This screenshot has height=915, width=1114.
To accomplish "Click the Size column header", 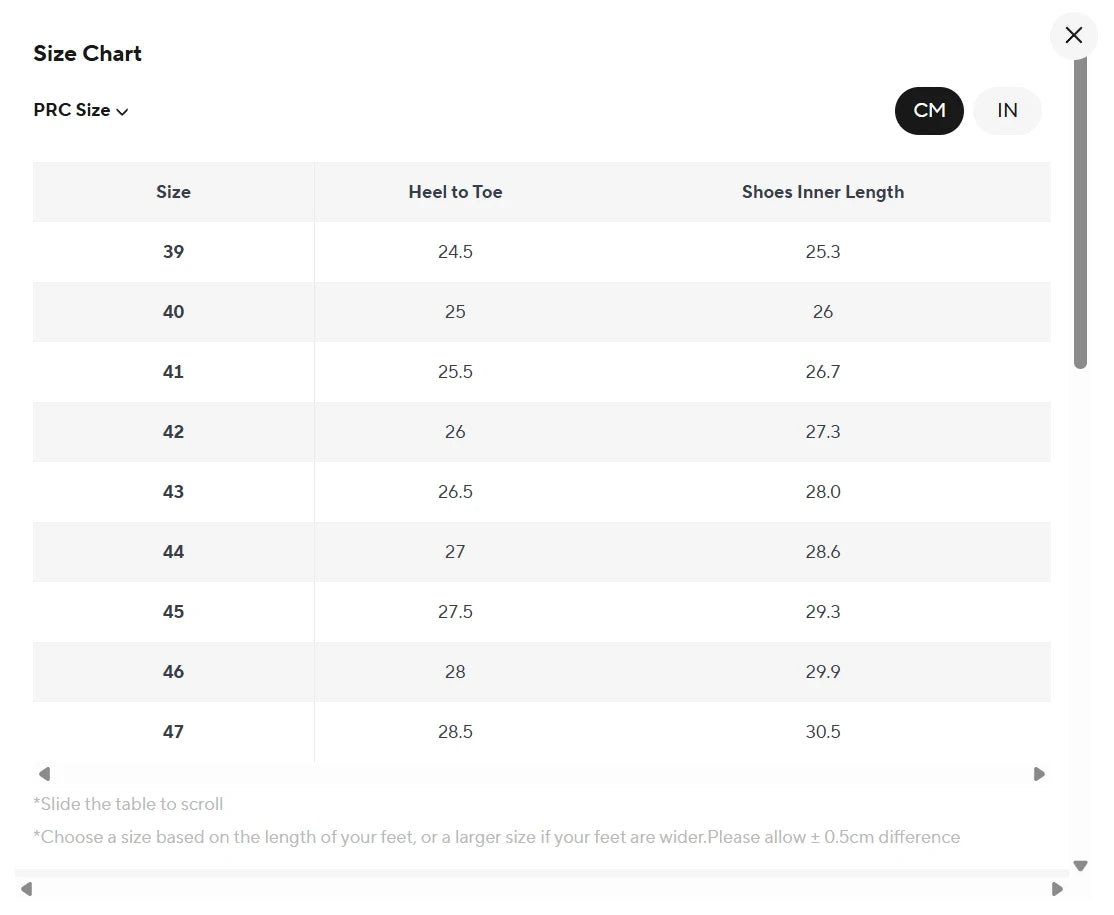I will coord(173,192).
